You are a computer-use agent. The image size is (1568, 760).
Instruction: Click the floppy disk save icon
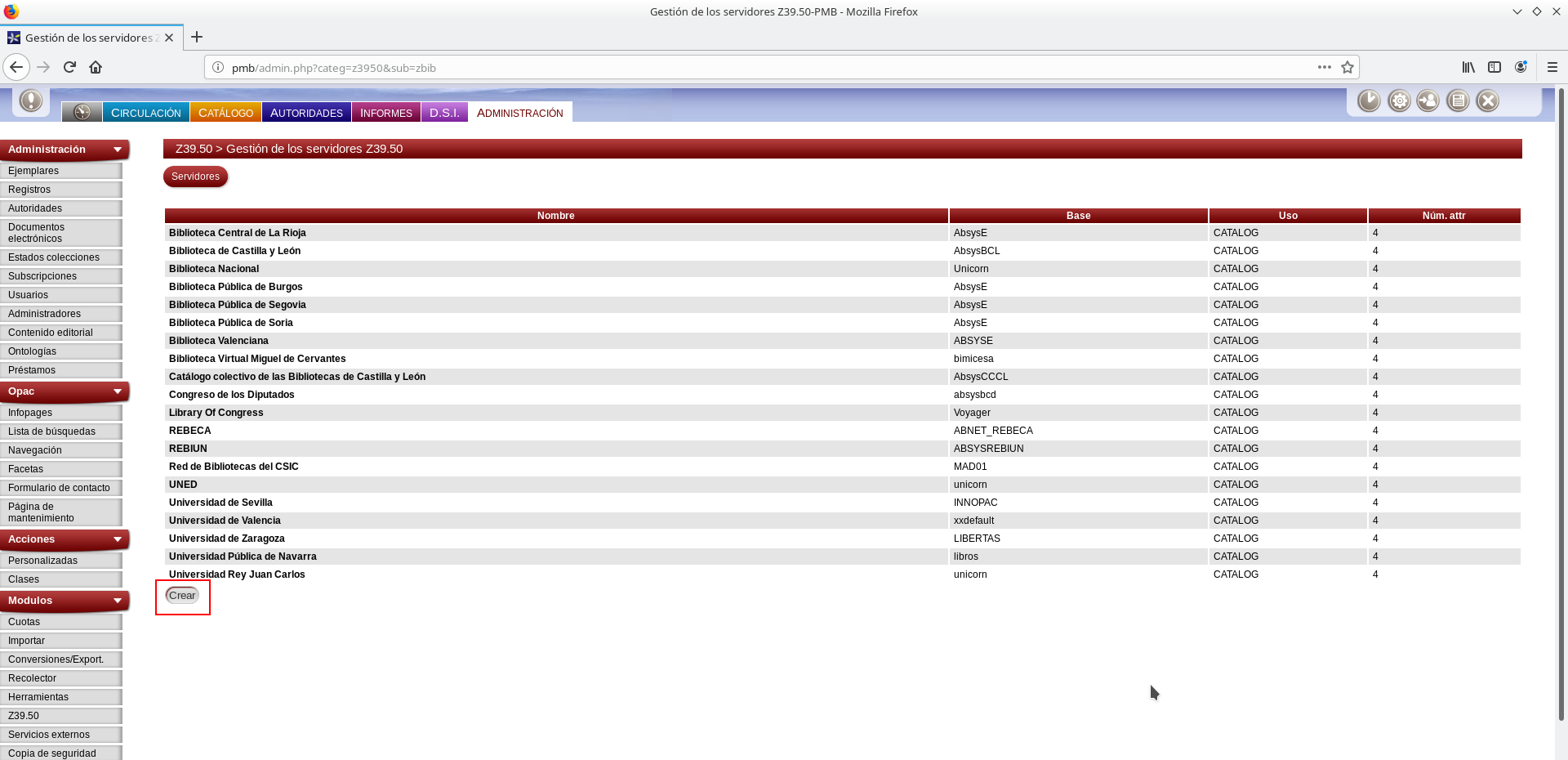1458,101
